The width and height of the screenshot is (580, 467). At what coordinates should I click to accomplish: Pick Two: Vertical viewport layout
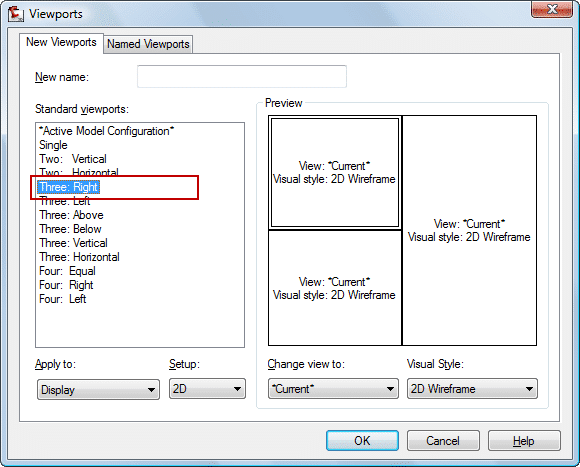(x=73, y=159)
